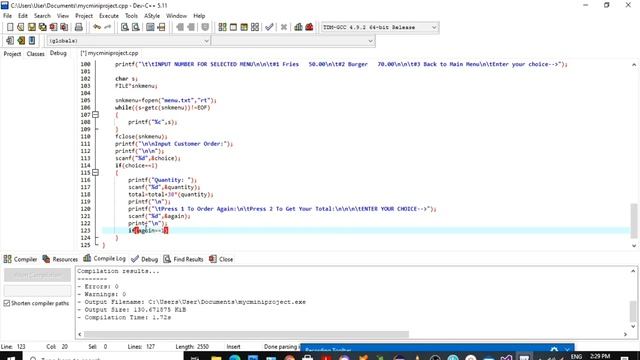640x360 pixels.
Task: Open the (globals) scope dropdown
Action: point(206,41)
